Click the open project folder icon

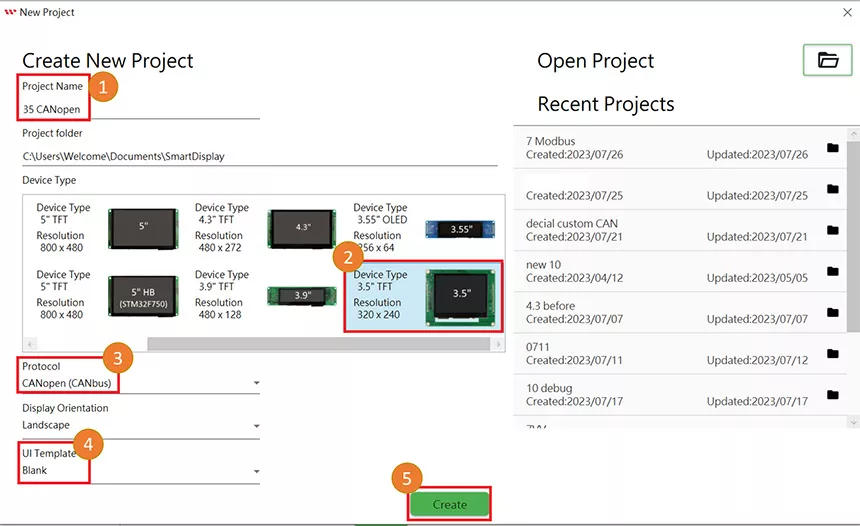coord(827,60)
